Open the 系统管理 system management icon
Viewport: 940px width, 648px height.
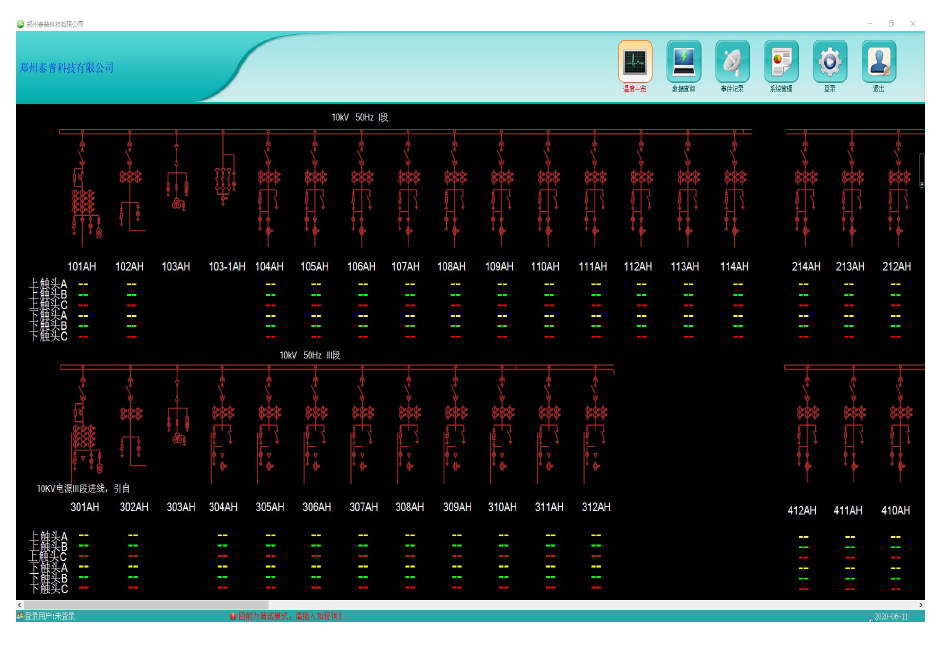pyautogui.click(x=781, y=62)
